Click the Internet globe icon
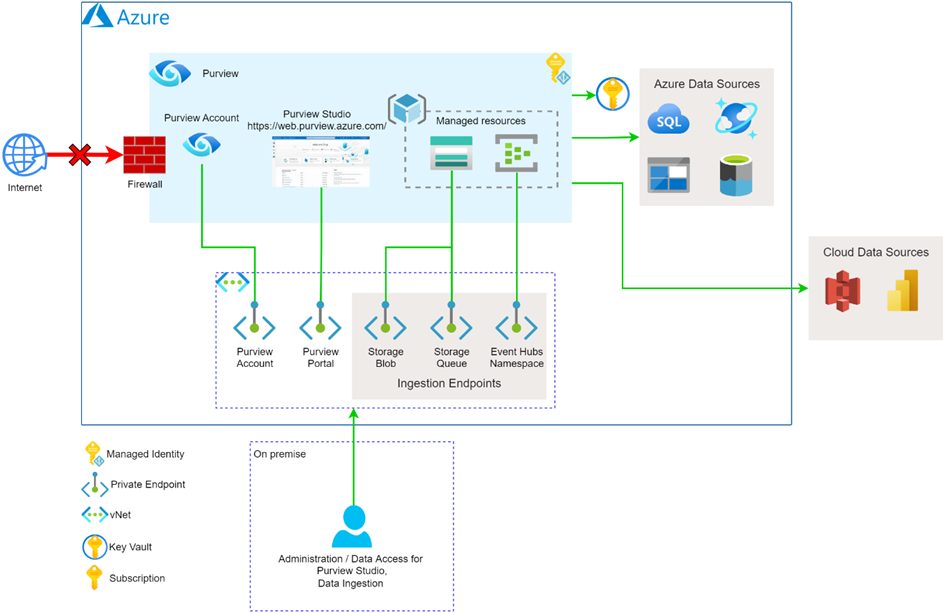 pos(25,155)
